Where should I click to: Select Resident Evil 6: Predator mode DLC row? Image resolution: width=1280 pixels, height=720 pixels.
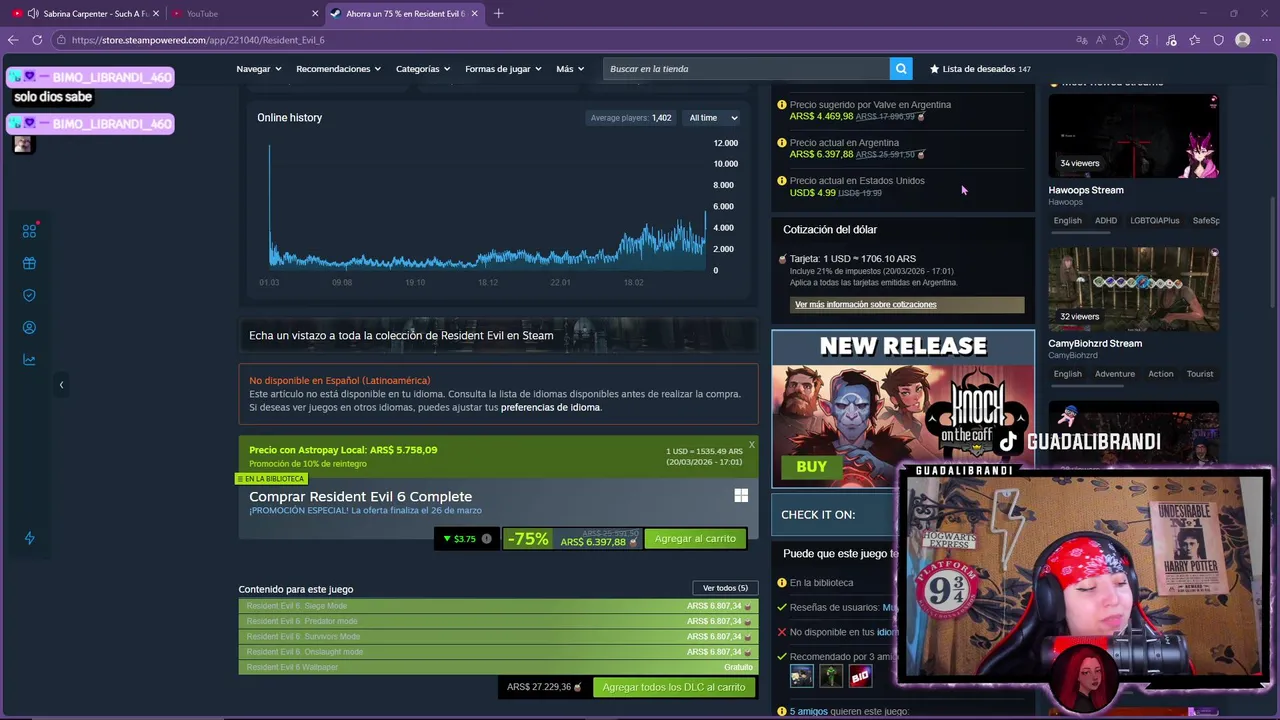point(498,621)
